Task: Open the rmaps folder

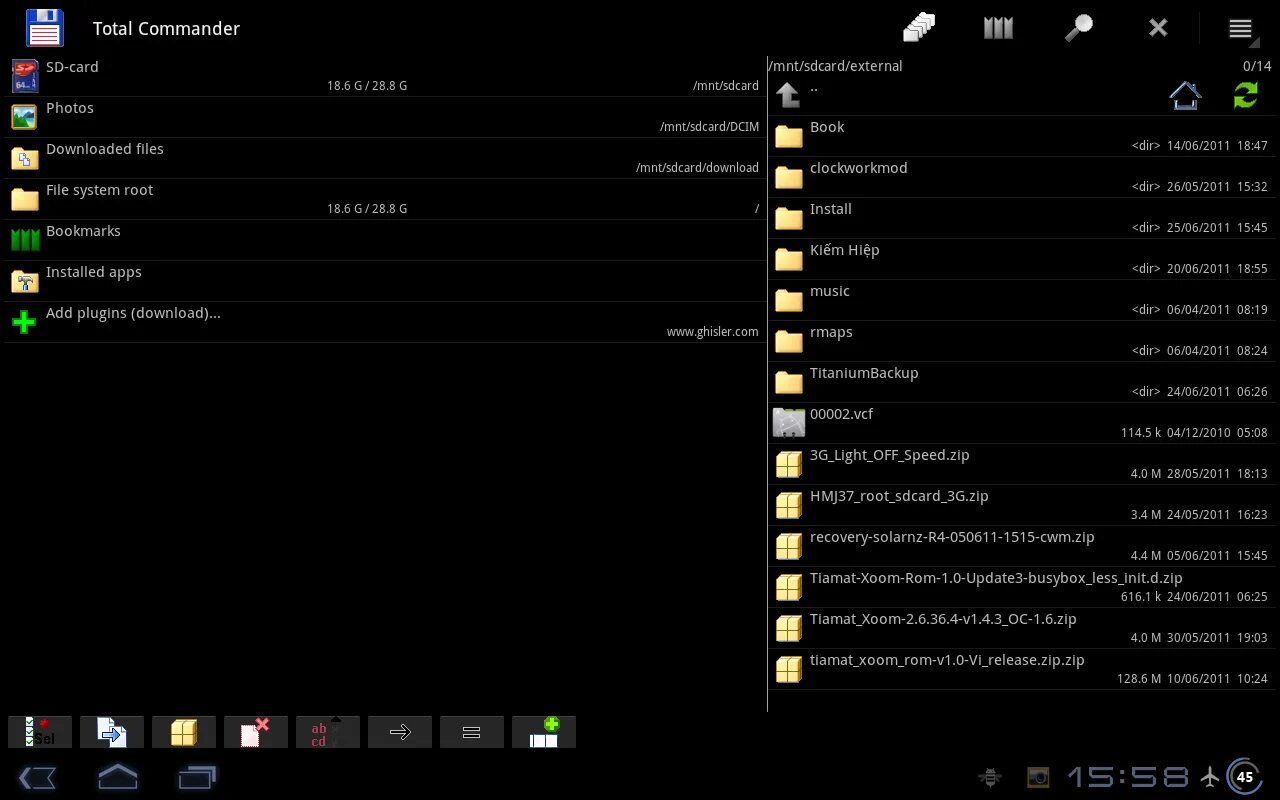Action: pyautogui.click(x=1020, y=341)
